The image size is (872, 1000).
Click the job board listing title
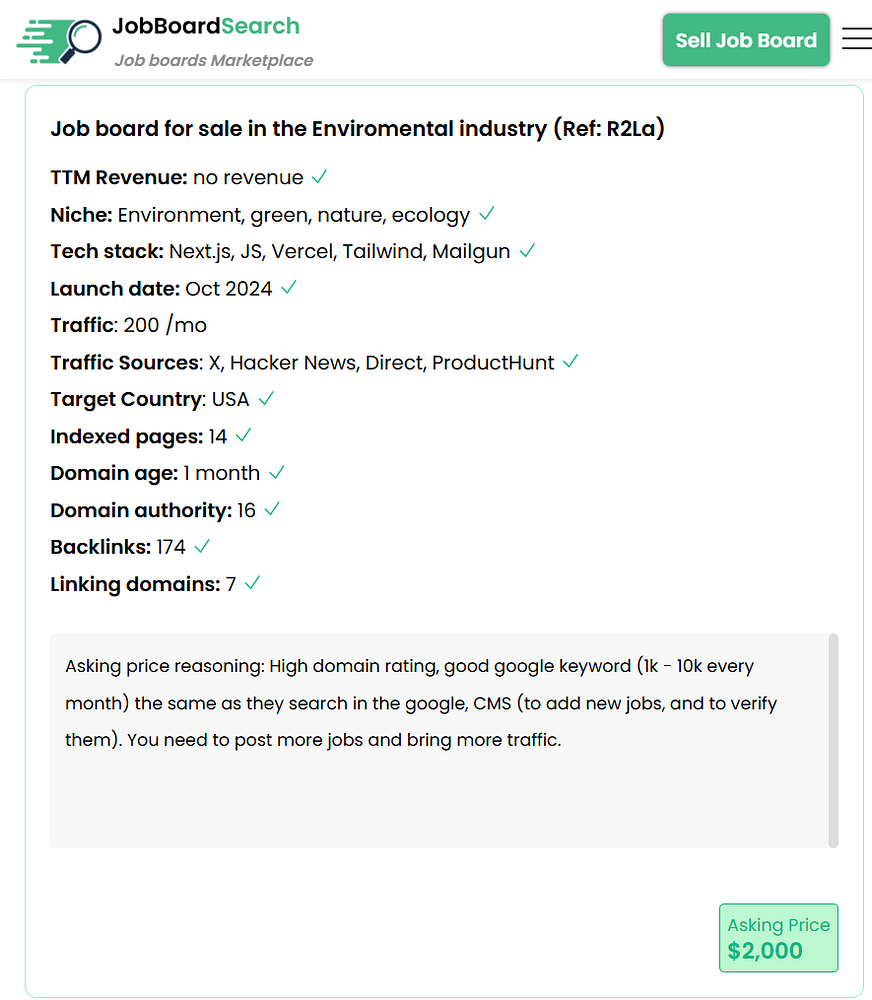[x=357, y=129]
